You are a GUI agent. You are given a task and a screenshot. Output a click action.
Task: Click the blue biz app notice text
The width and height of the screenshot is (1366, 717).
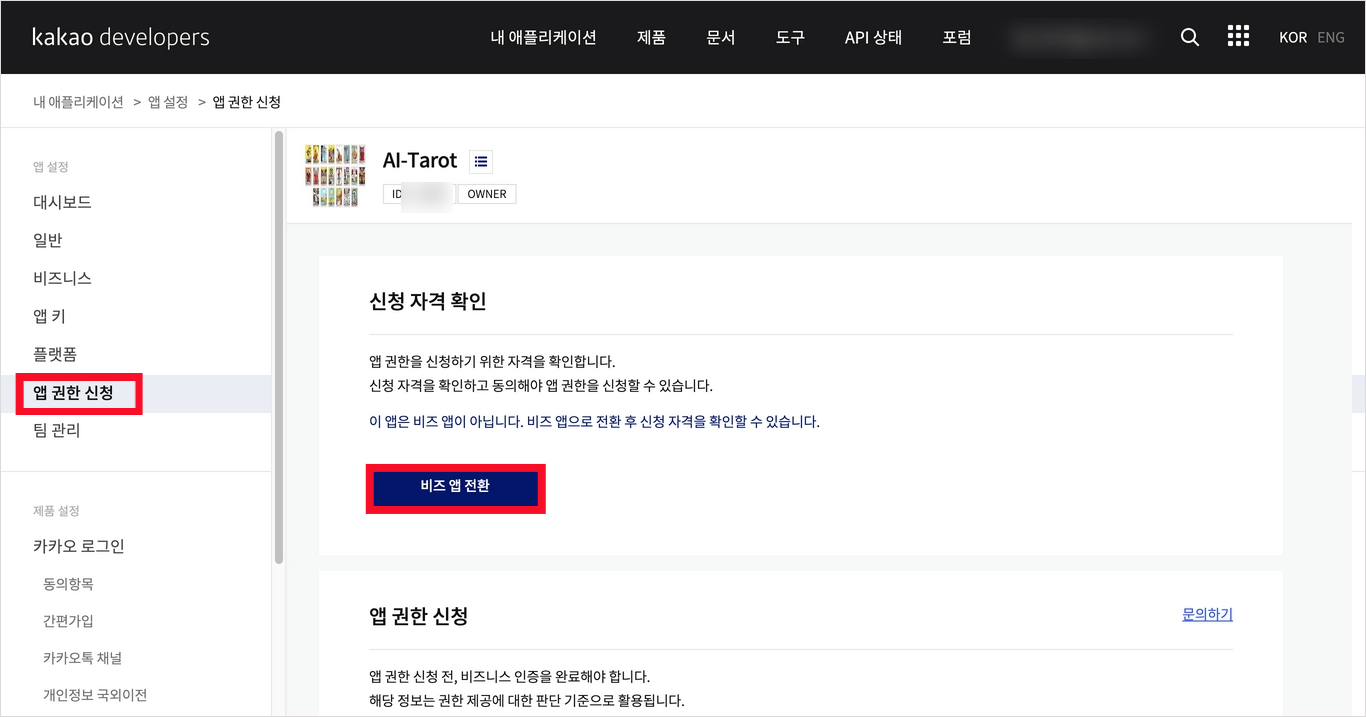pos(594,422)
